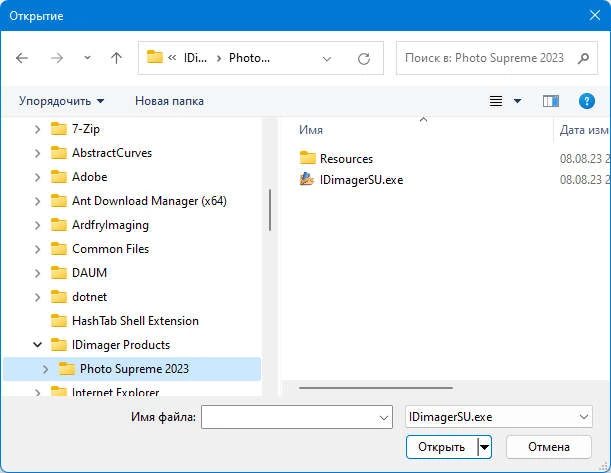The height and width of the screenshot is (473, 611).
Task: Select Ant Download Manager (x64) folder
Action: [149, 201]
